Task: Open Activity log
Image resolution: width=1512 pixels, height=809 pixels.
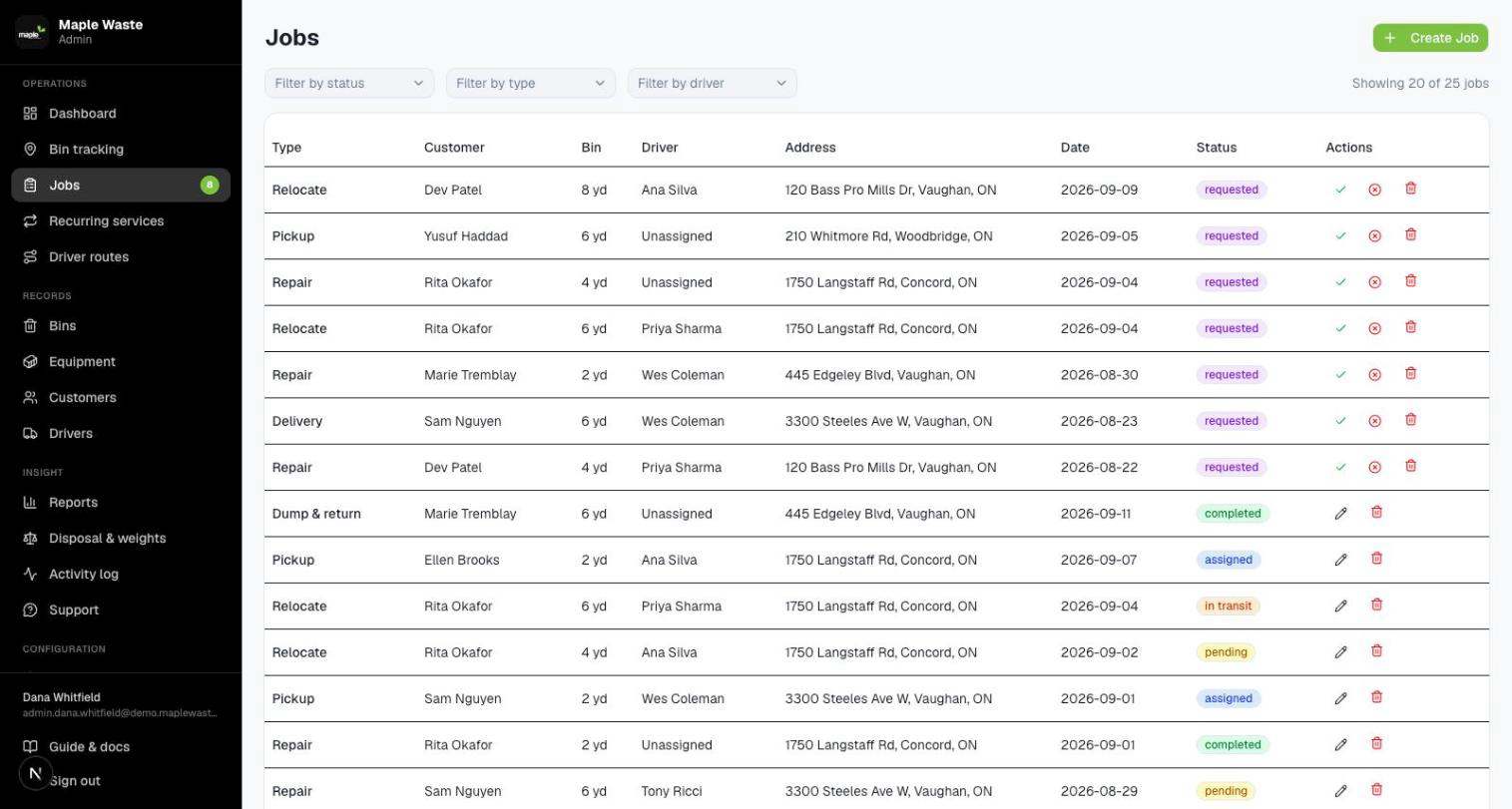Action: [121, 575]
